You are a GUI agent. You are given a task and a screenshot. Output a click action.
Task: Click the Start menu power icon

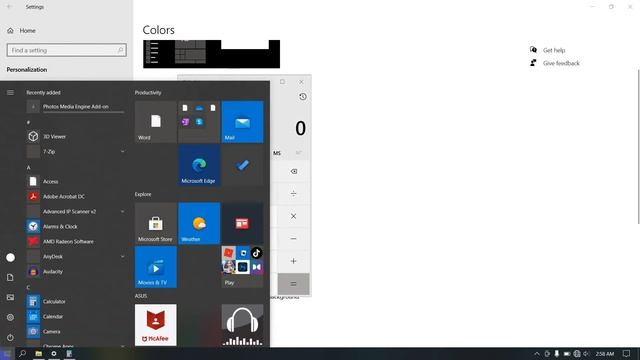click(10, 338)
